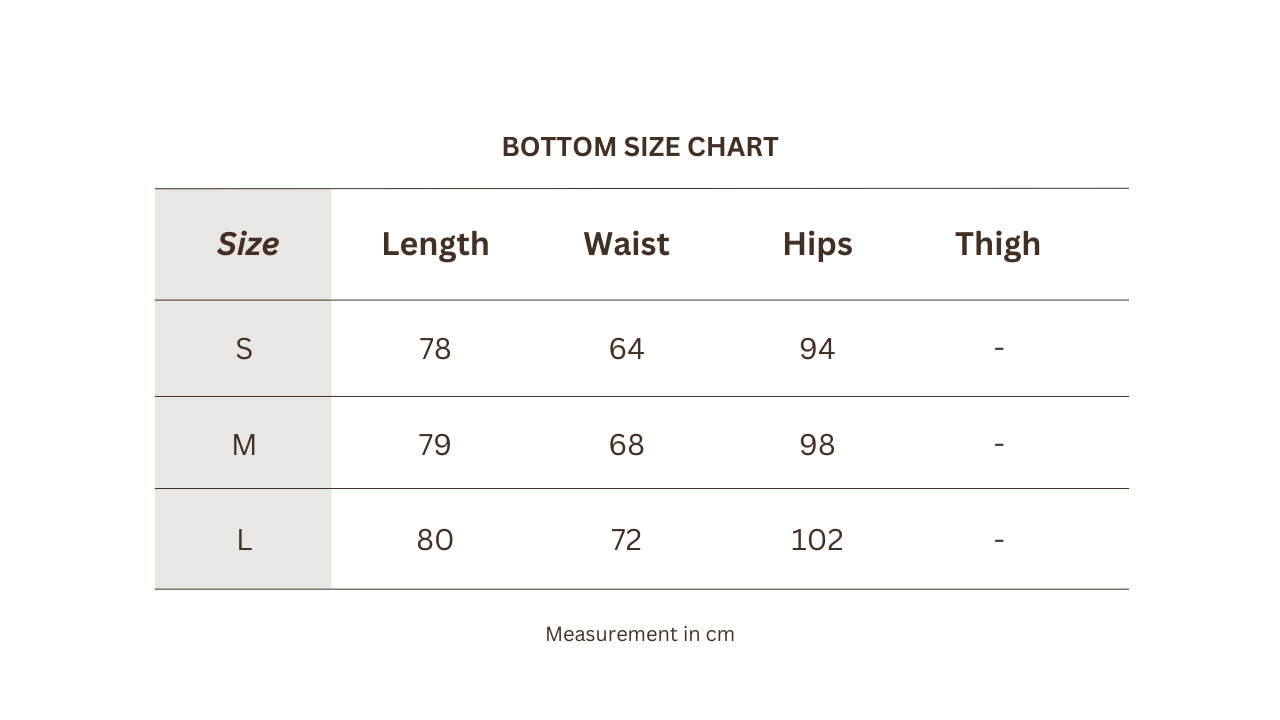The height and width of the screenshot is (720, 1280).
Task: Click length value 78 for size S
Action: [x=435, y=349]
